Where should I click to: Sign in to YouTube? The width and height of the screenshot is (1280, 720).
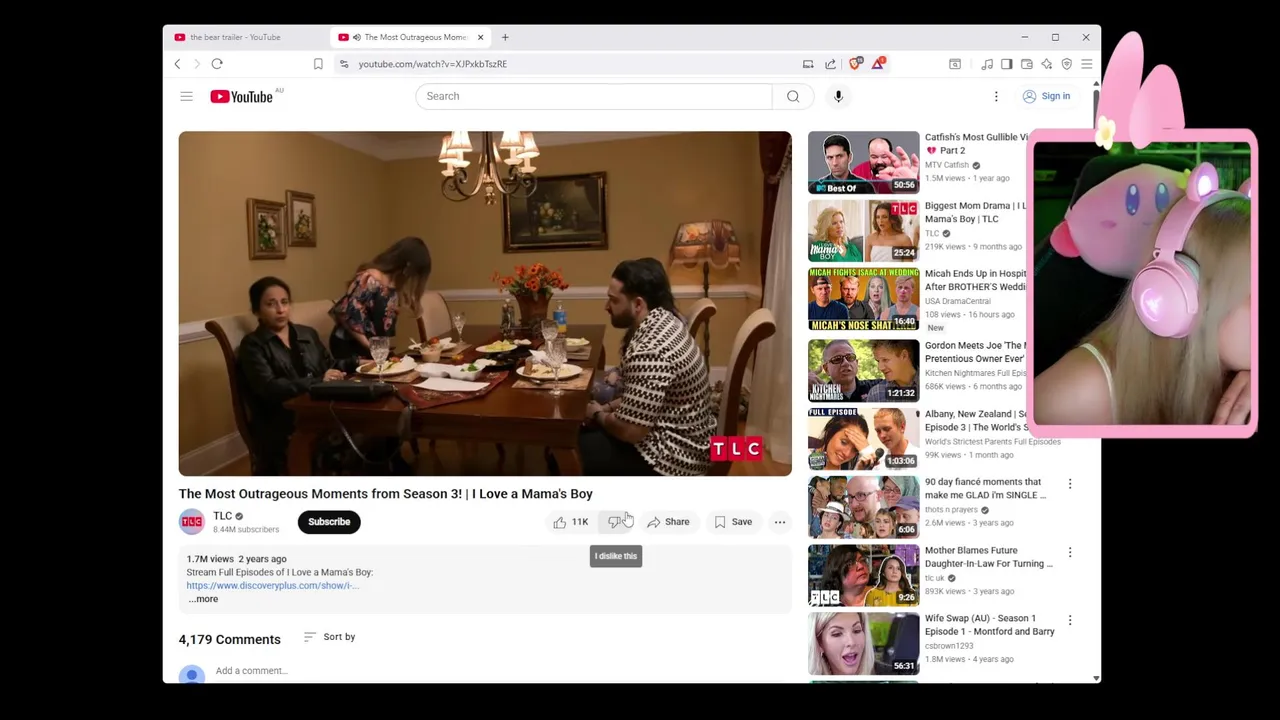pyautogui.click(x=1046, y=96)
